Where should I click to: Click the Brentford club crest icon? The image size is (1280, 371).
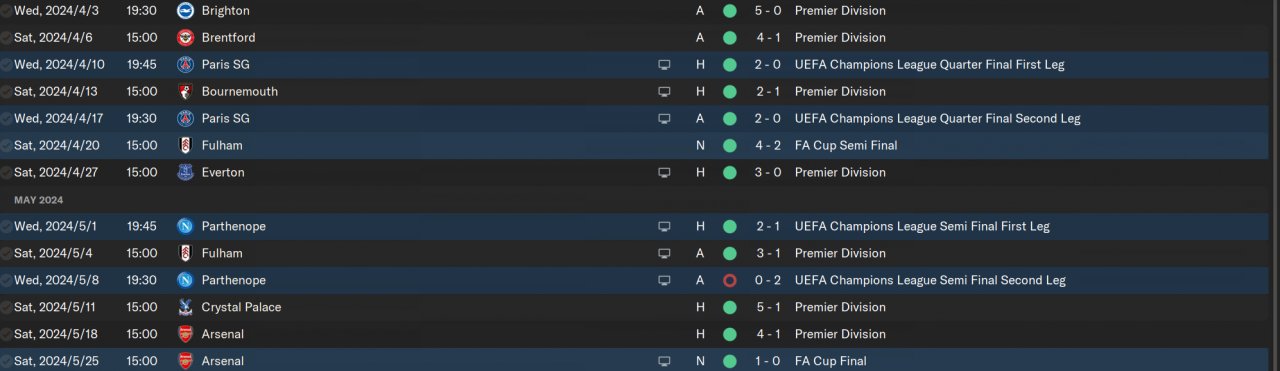185,37
